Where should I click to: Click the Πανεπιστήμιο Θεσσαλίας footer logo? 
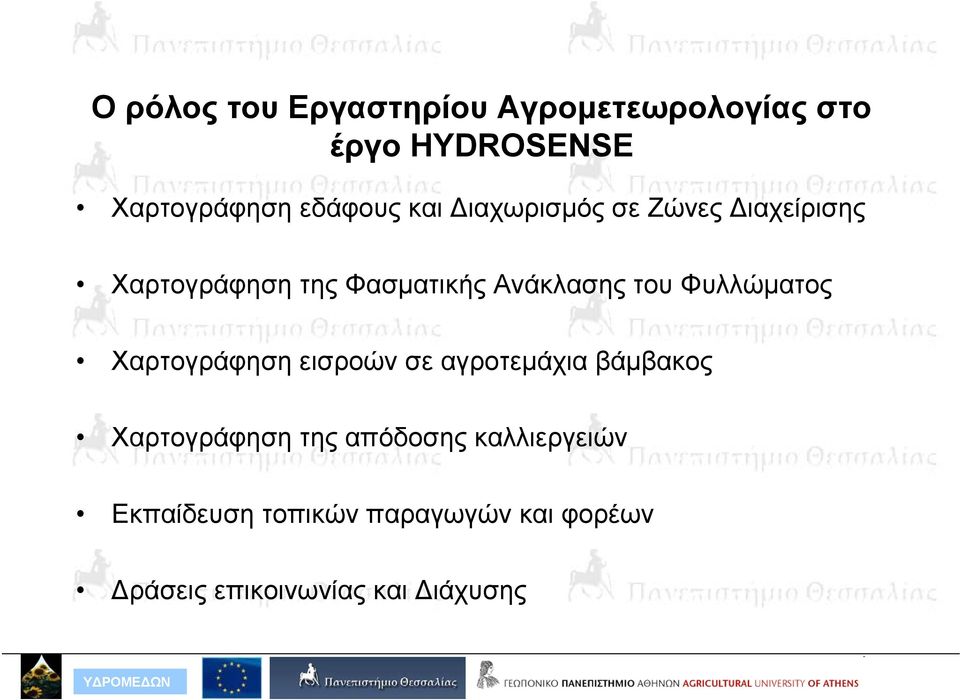point(367,678)
